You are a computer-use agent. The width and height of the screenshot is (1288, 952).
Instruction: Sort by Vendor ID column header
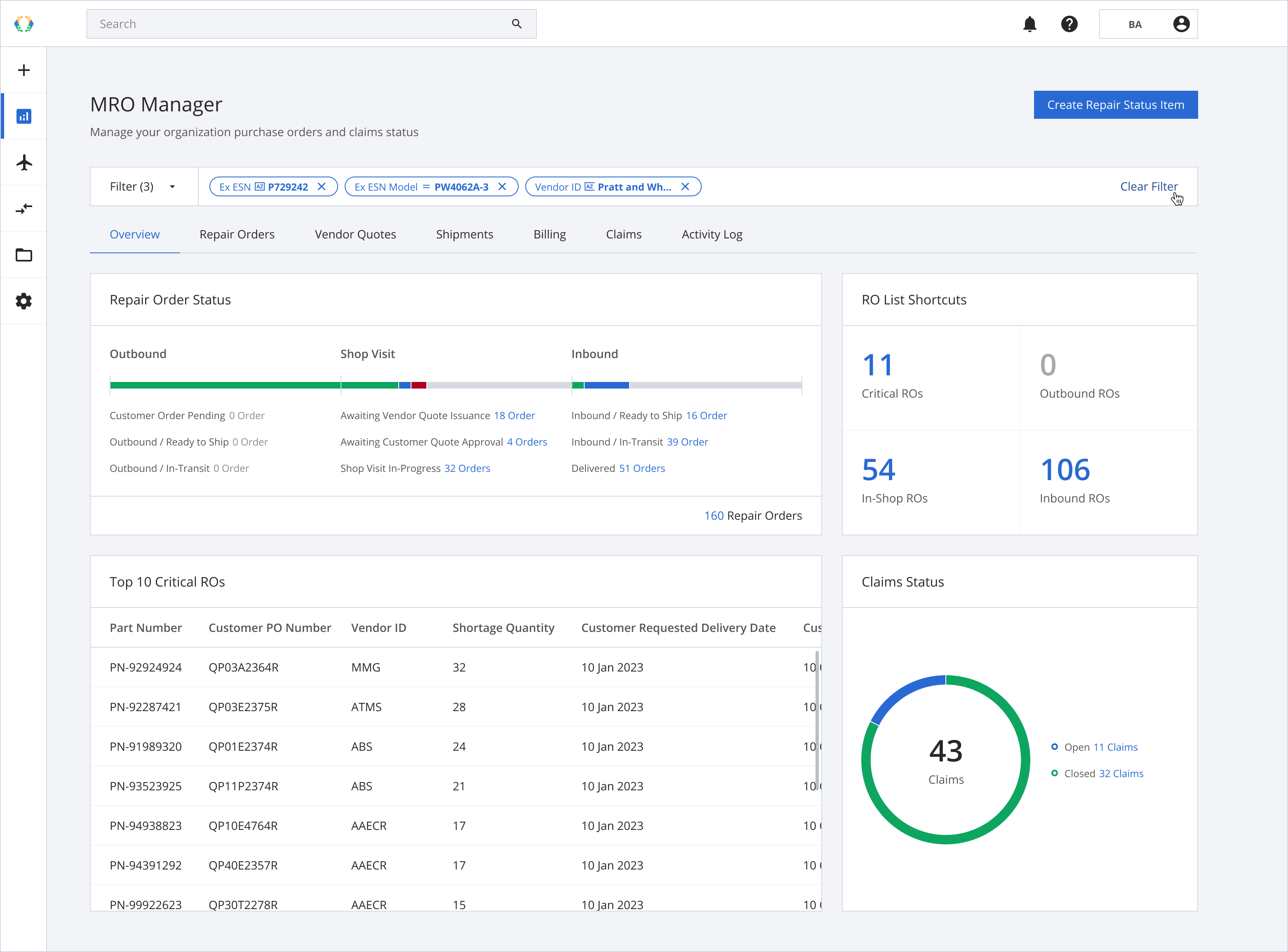[378, 627]
